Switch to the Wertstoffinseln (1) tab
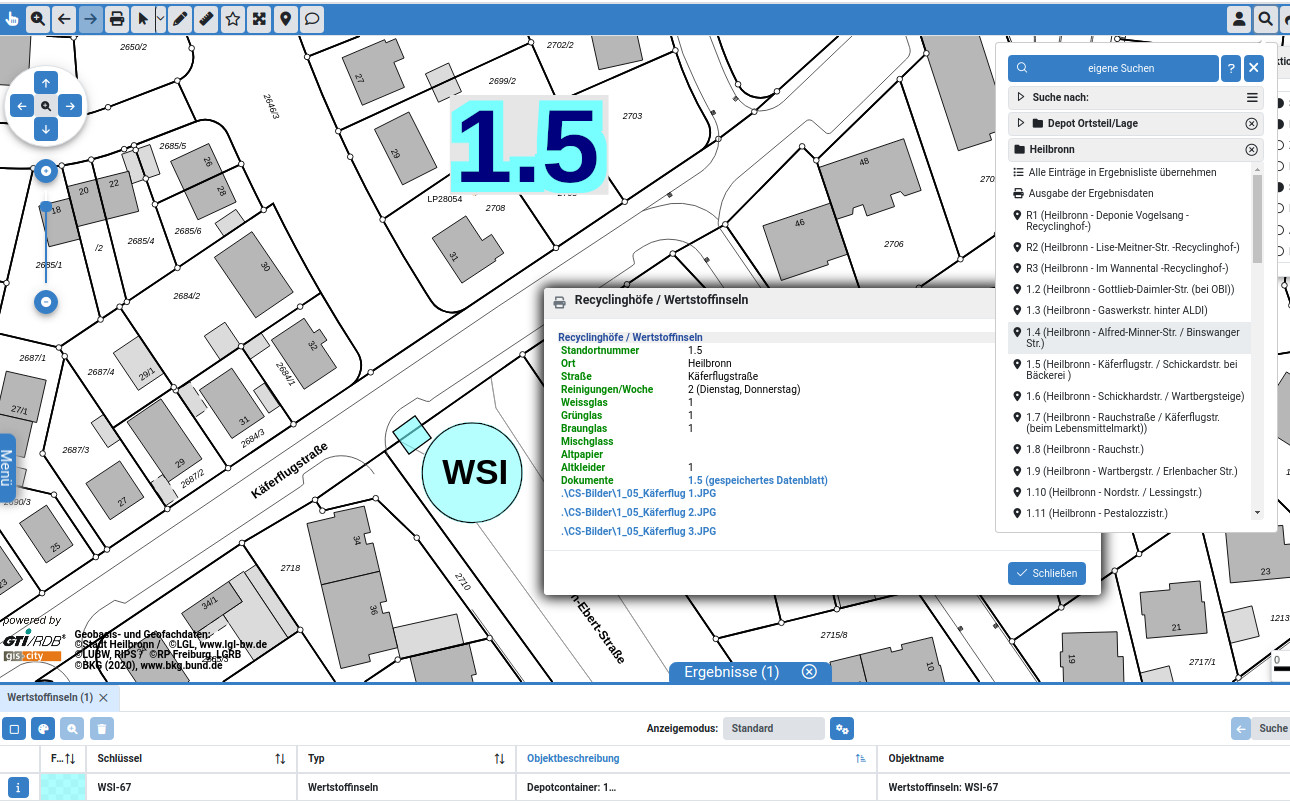 50,697
